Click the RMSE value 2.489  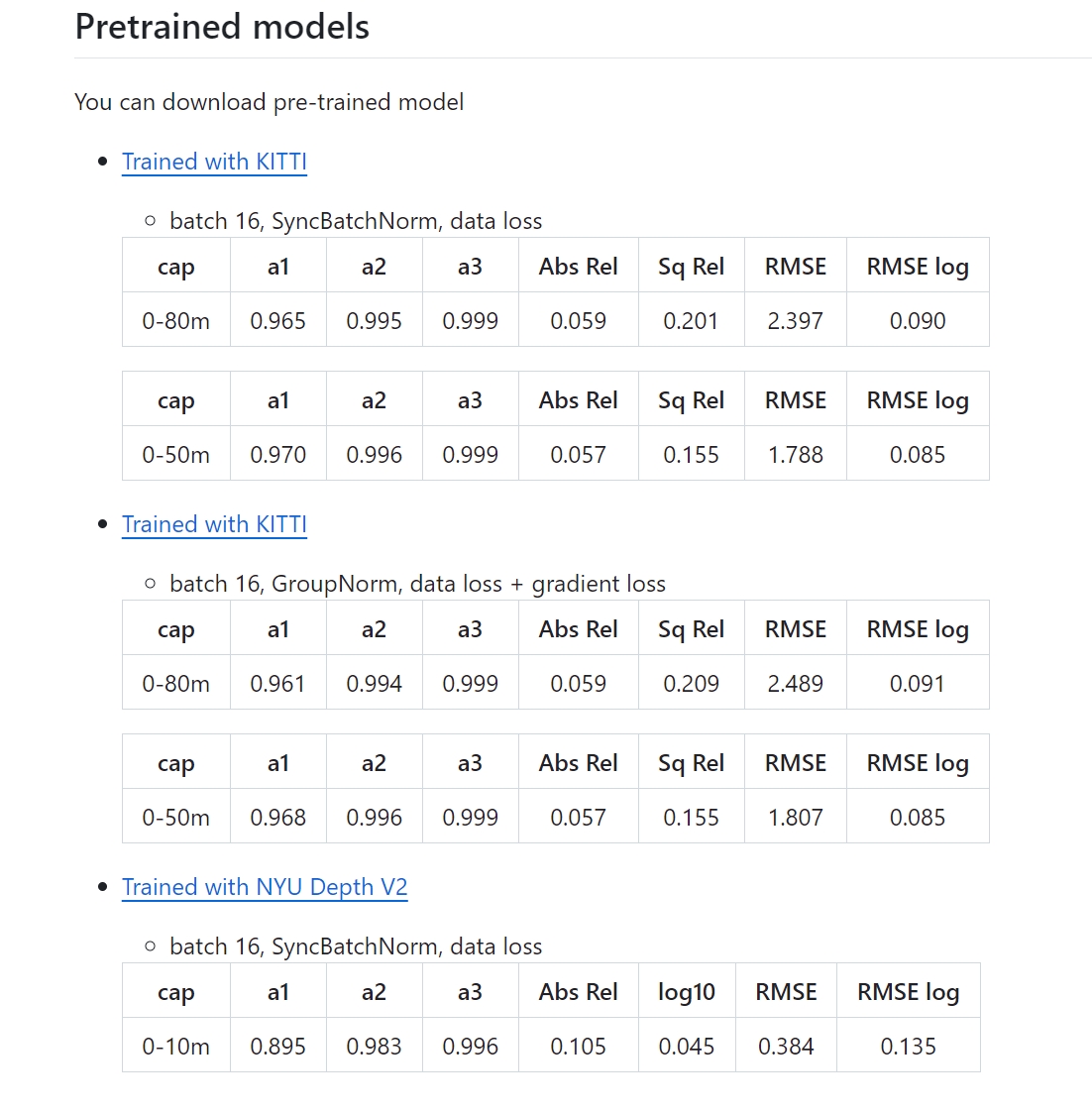point(796,684)
